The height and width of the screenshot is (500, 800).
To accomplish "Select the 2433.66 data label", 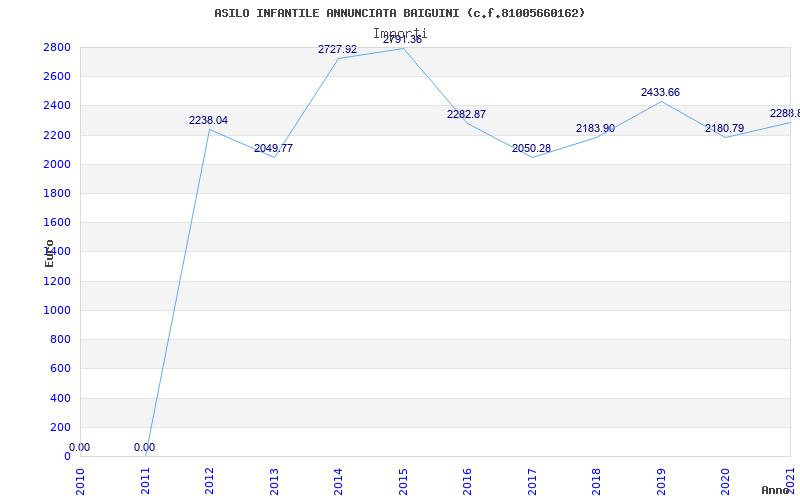I will (660, 92).
